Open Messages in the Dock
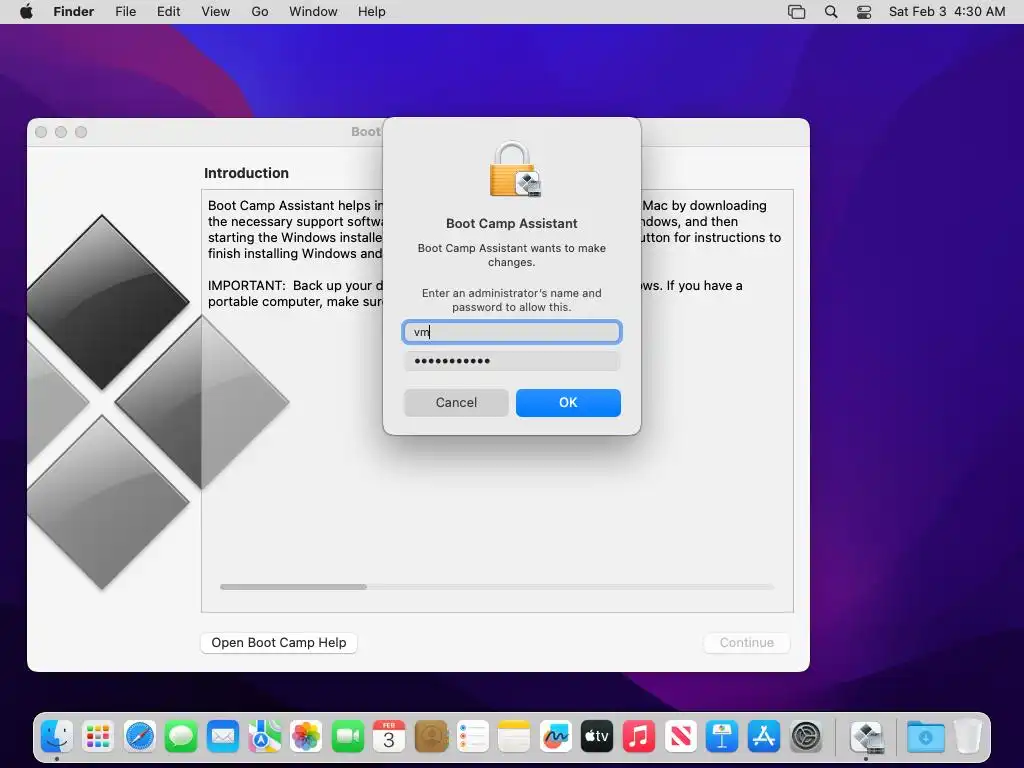The image size is (1024, 768). (181, 737)
